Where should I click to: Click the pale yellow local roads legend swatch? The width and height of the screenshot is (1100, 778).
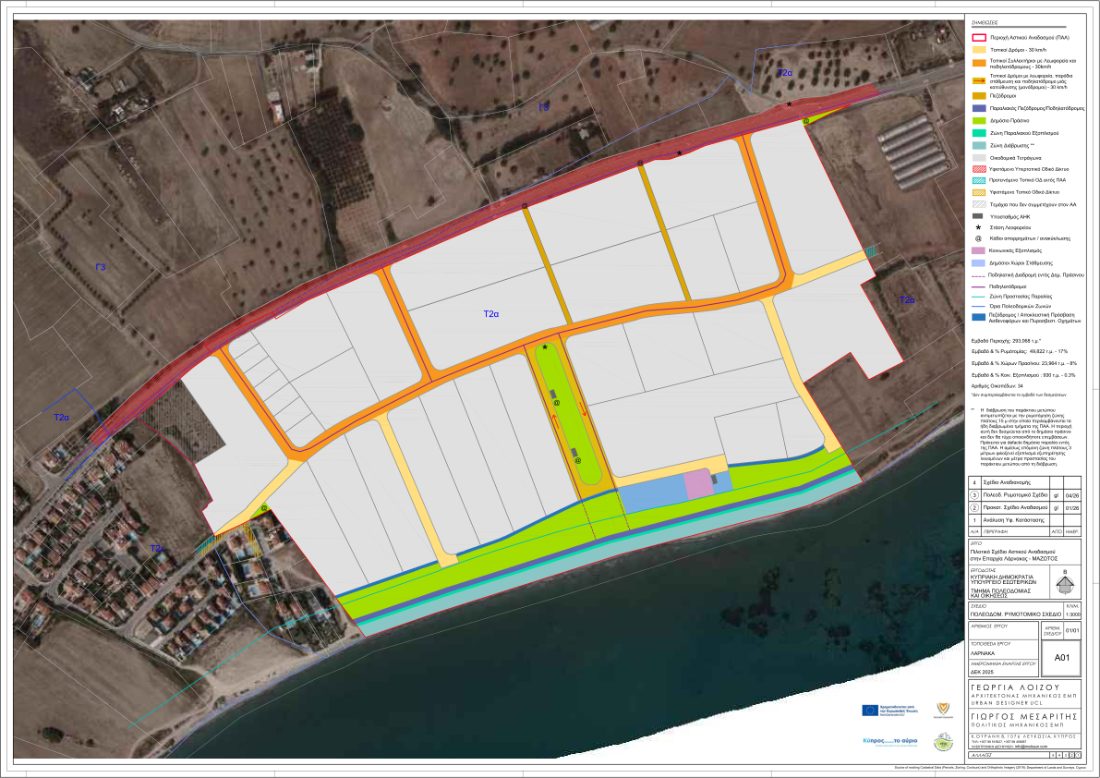tap(977, 50)
